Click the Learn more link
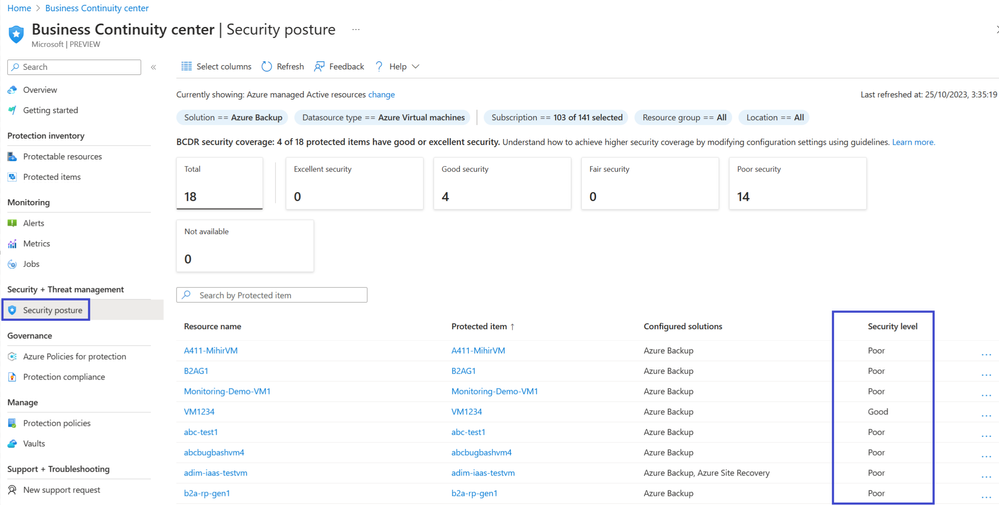Viewport: 999px width, 505px height. (x=914, y=142)
